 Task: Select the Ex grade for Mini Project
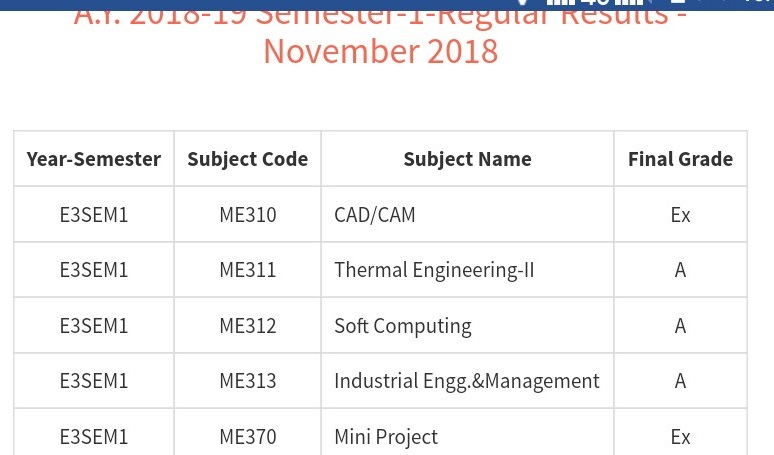pos(680,437)
